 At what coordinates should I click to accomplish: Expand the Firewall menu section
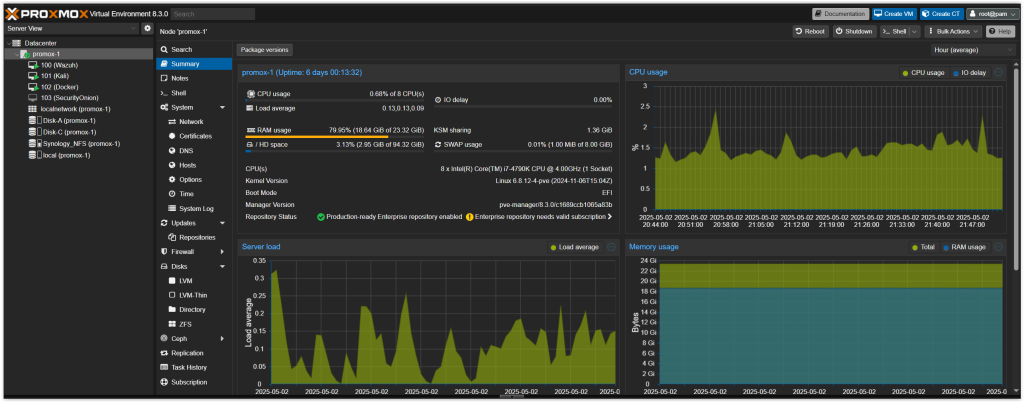click(222, 252)
